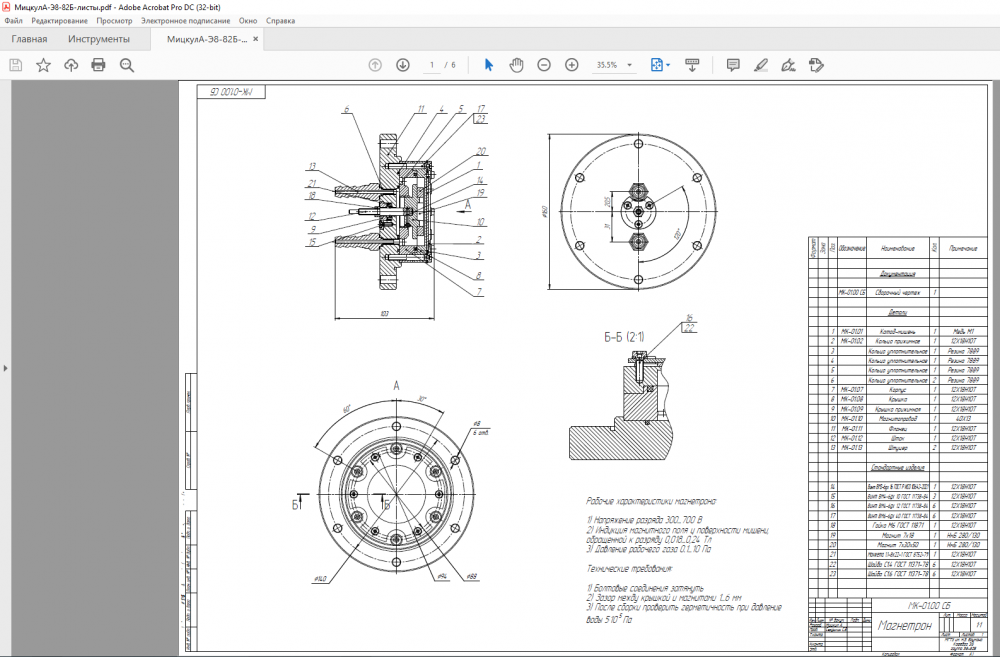Click the upload to cloud icon
Screen dimensions: 1000x657
[71, 65]
